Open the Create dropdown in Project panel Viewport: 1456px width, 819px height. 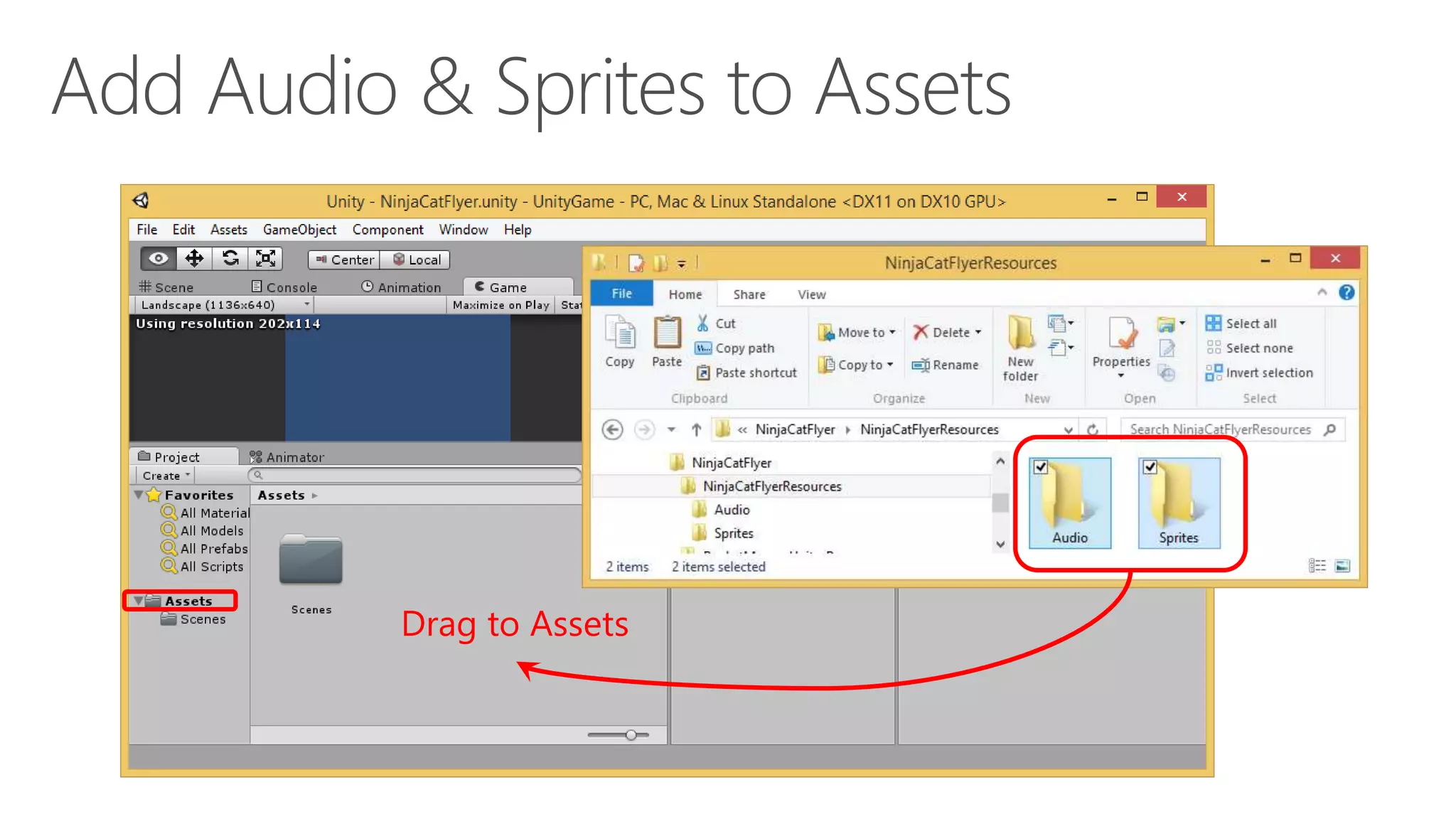click(166, 476)
